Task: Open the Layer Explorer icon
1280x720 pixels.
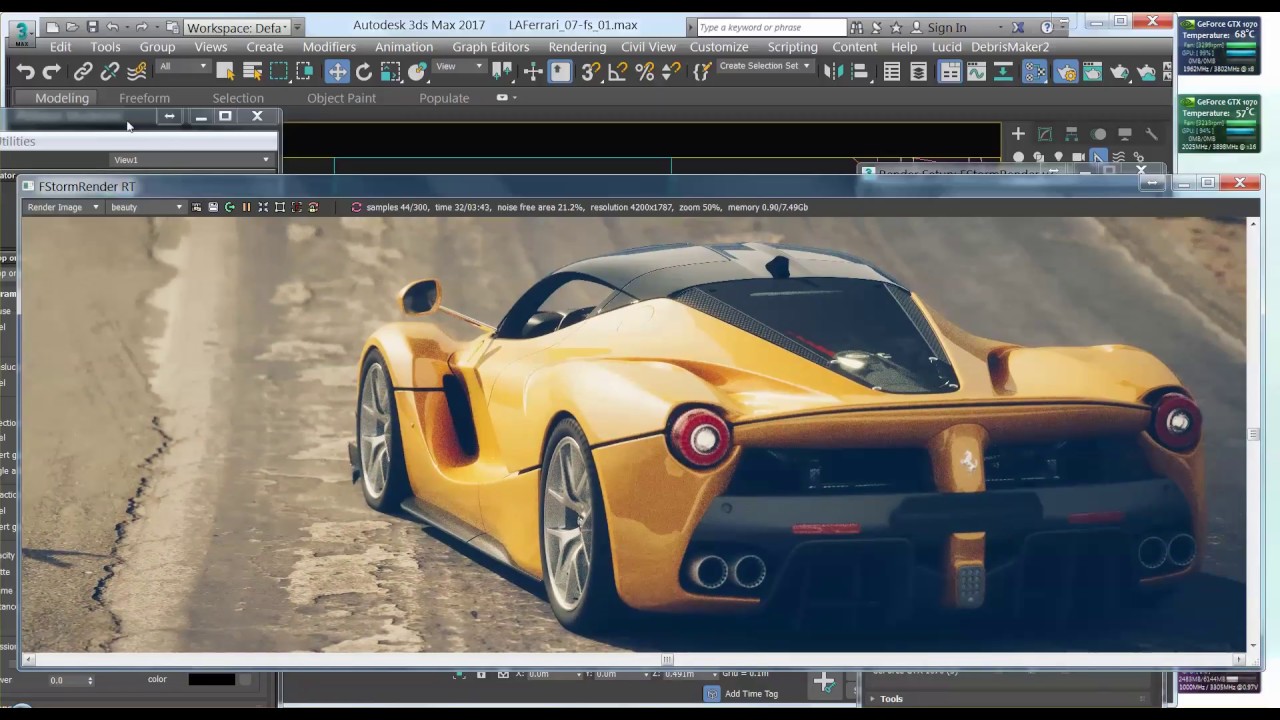Action: 919,71
